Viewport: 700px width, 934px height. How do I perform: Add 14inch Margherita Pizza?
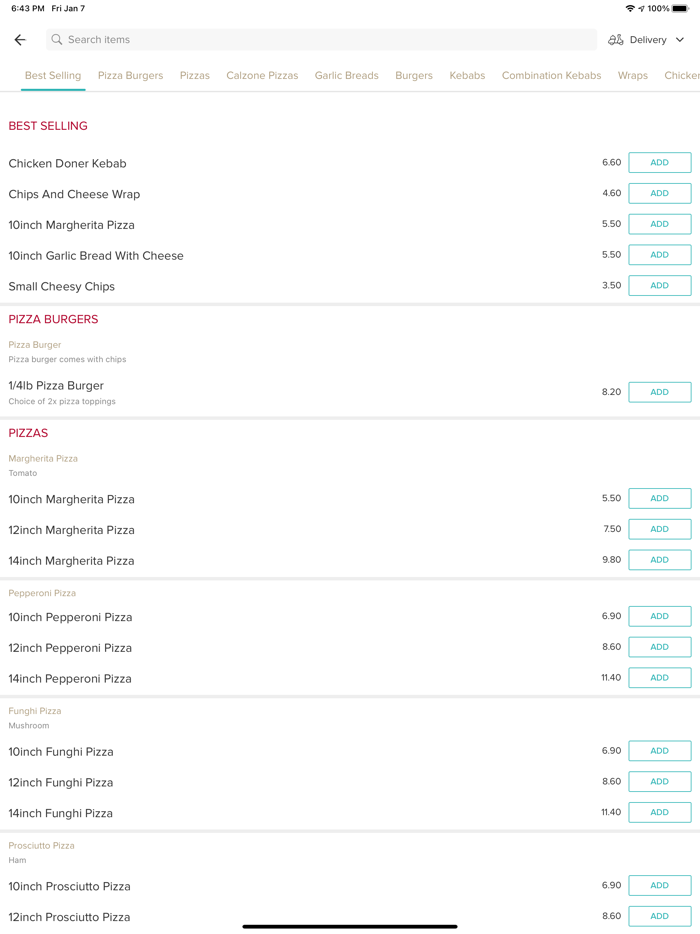(x=659, y=560)
